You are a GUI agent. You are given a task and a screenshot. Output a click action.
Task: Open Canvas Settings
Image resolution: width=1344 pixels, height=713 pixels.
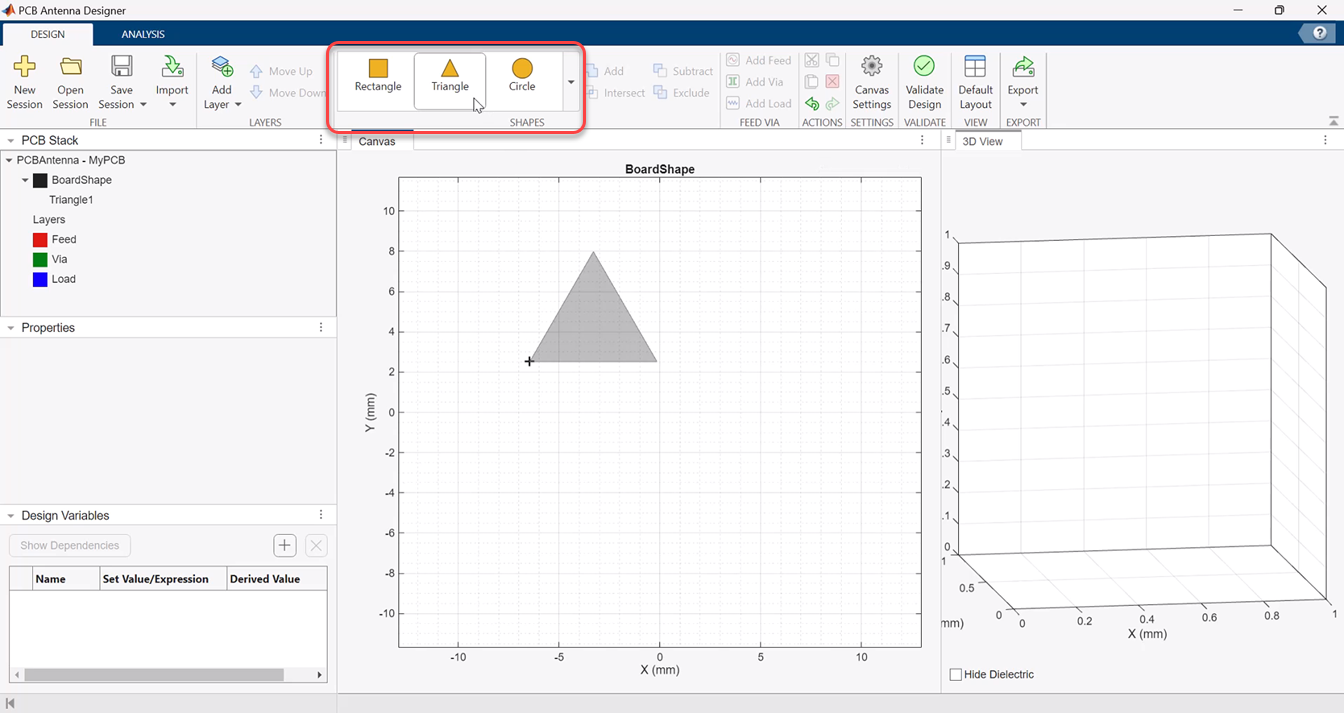[x=871, y=82]
